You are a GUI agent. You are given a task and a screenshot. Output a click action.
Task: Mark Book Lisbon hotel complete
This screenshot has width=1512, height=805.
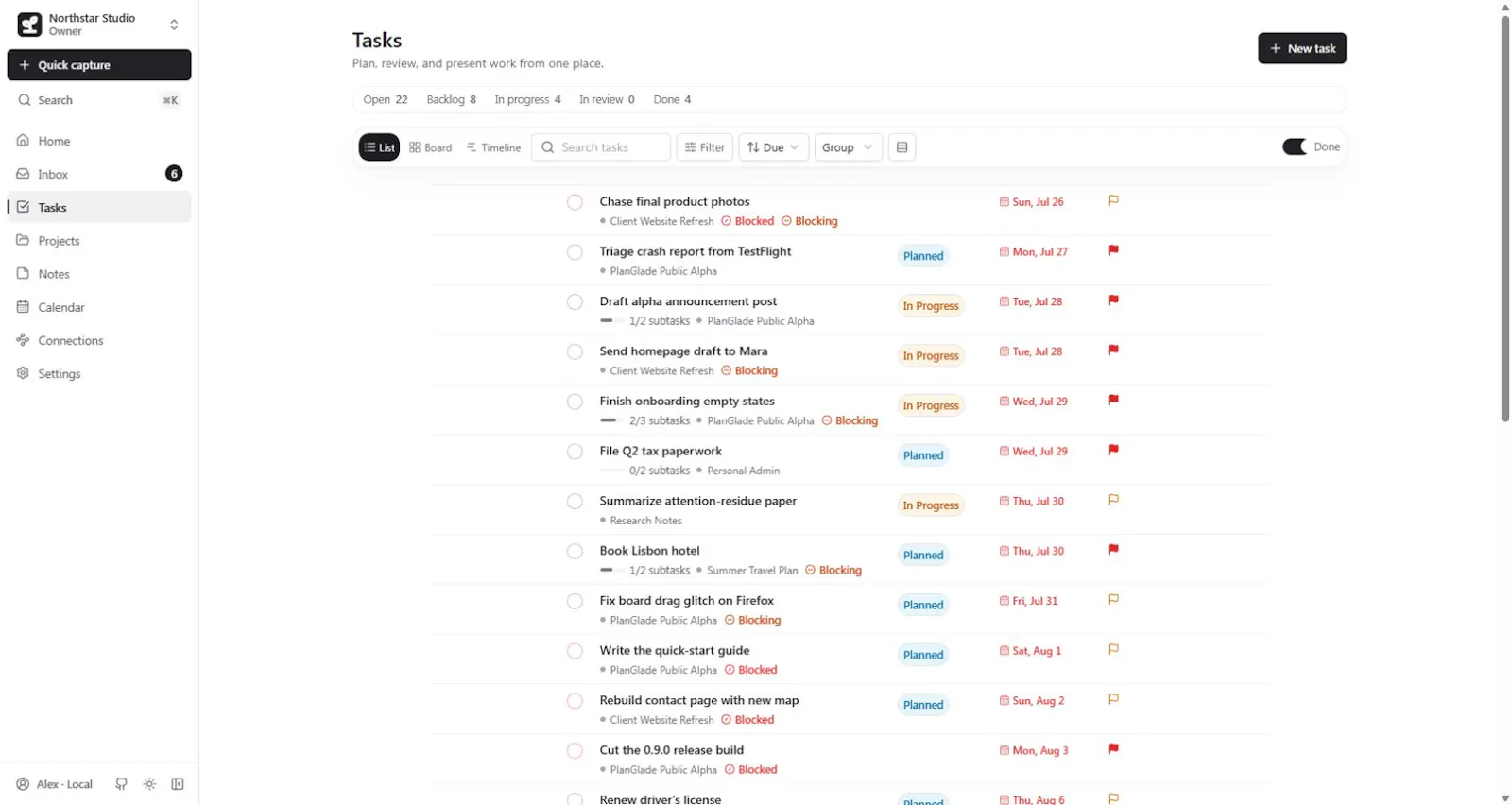575,552
